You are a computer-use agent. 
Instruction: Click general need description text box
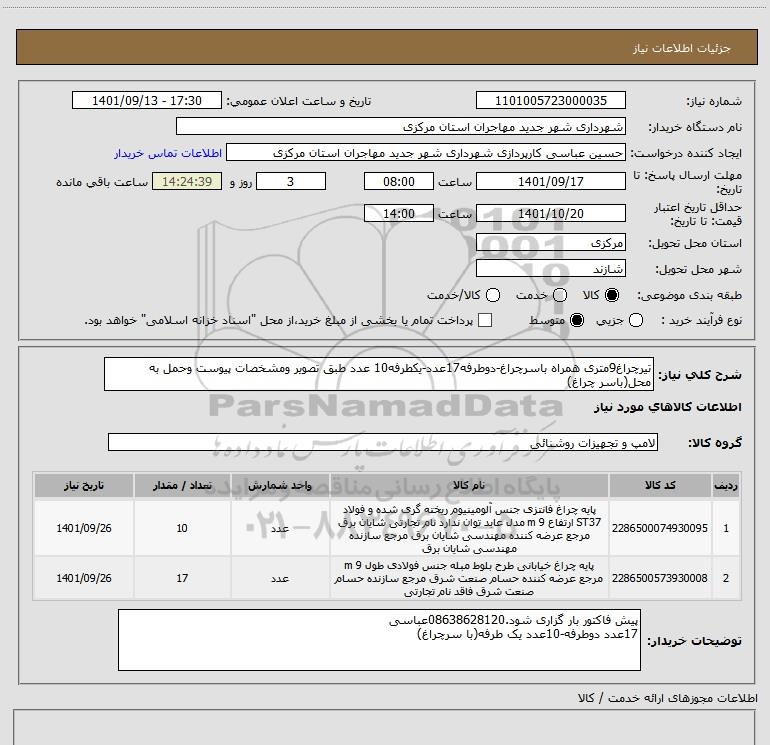click(x=379, y=374)
